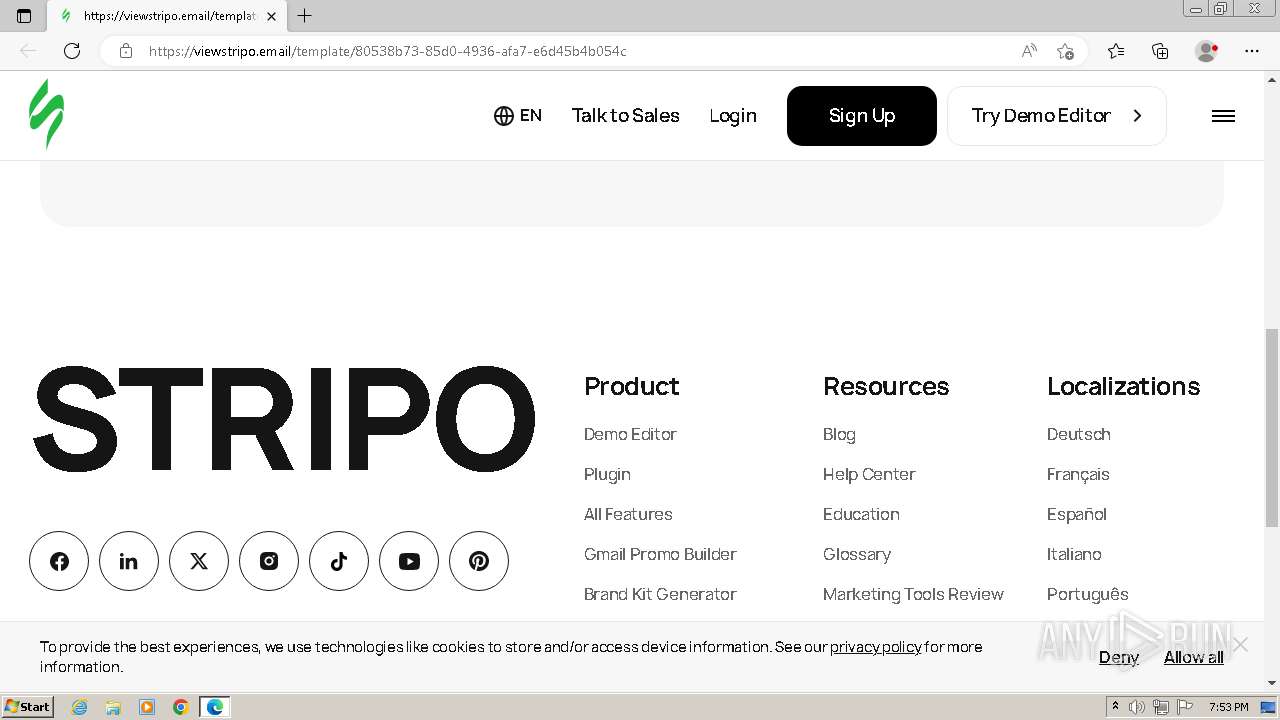Click the browser profile avatar

point(1207,51)
